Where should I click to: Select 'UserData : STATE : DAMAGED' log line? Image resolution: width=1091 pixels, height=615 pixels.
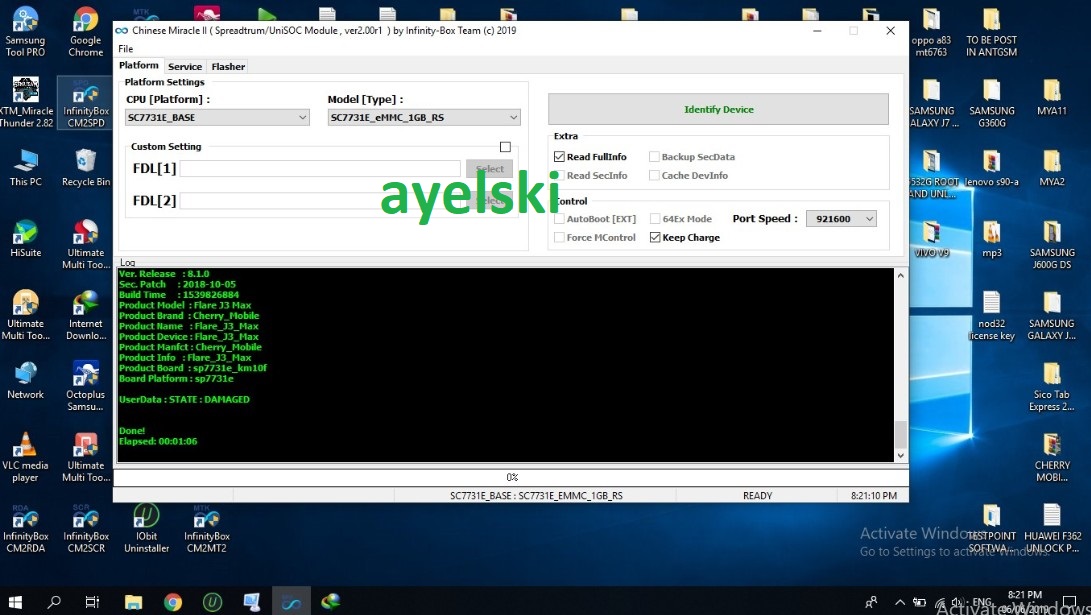click(x=184, y=399)
